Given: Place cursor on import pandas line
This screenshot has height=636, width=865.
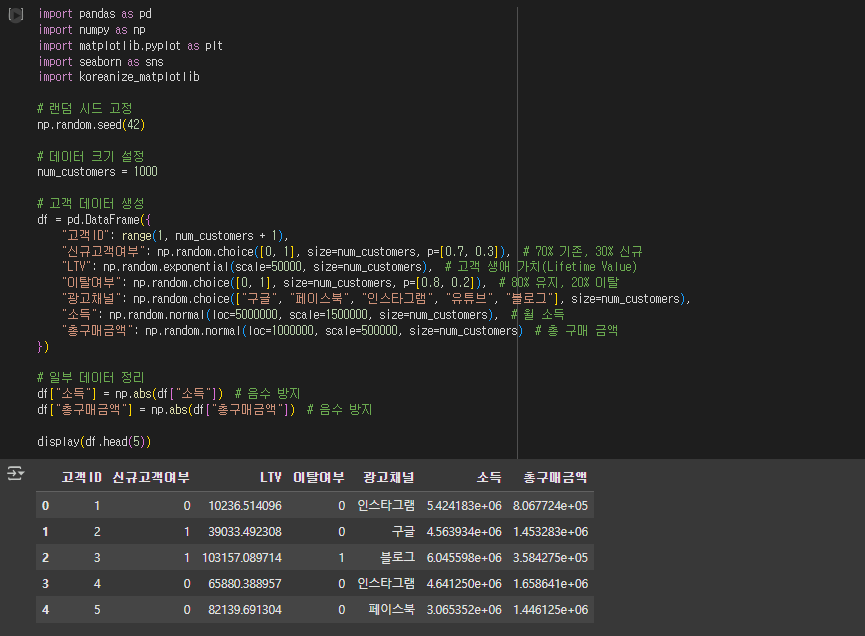Looking at the screenshot, I should pos(95,14).
